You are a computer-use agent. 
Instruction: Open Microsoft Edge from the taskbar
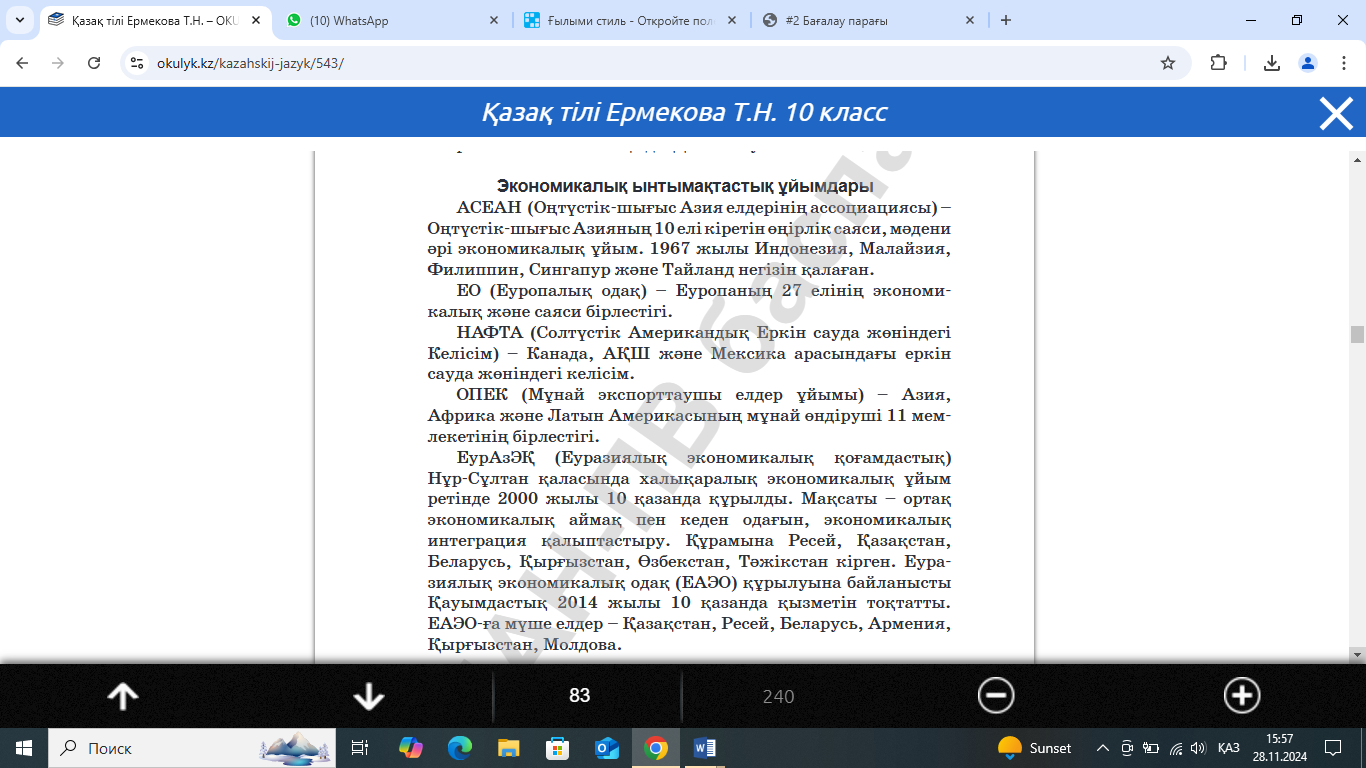coord(459,748)
